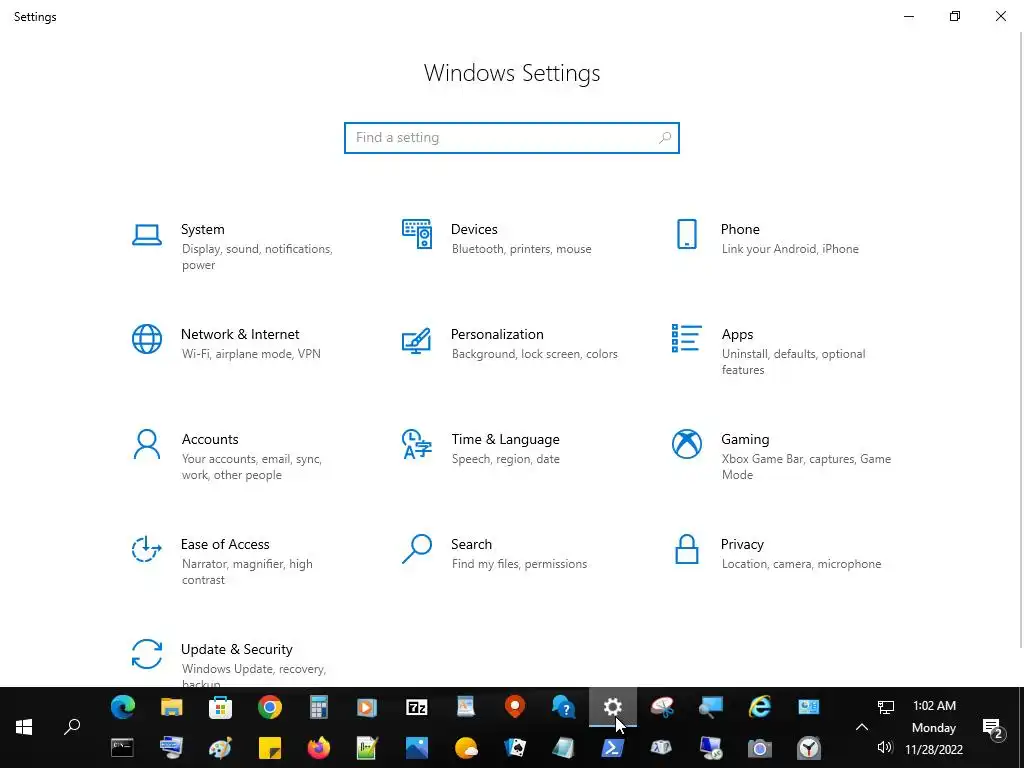Open Weather app taskbar icon
Viewport: 1024px width, 768px height.
(466, 748)
